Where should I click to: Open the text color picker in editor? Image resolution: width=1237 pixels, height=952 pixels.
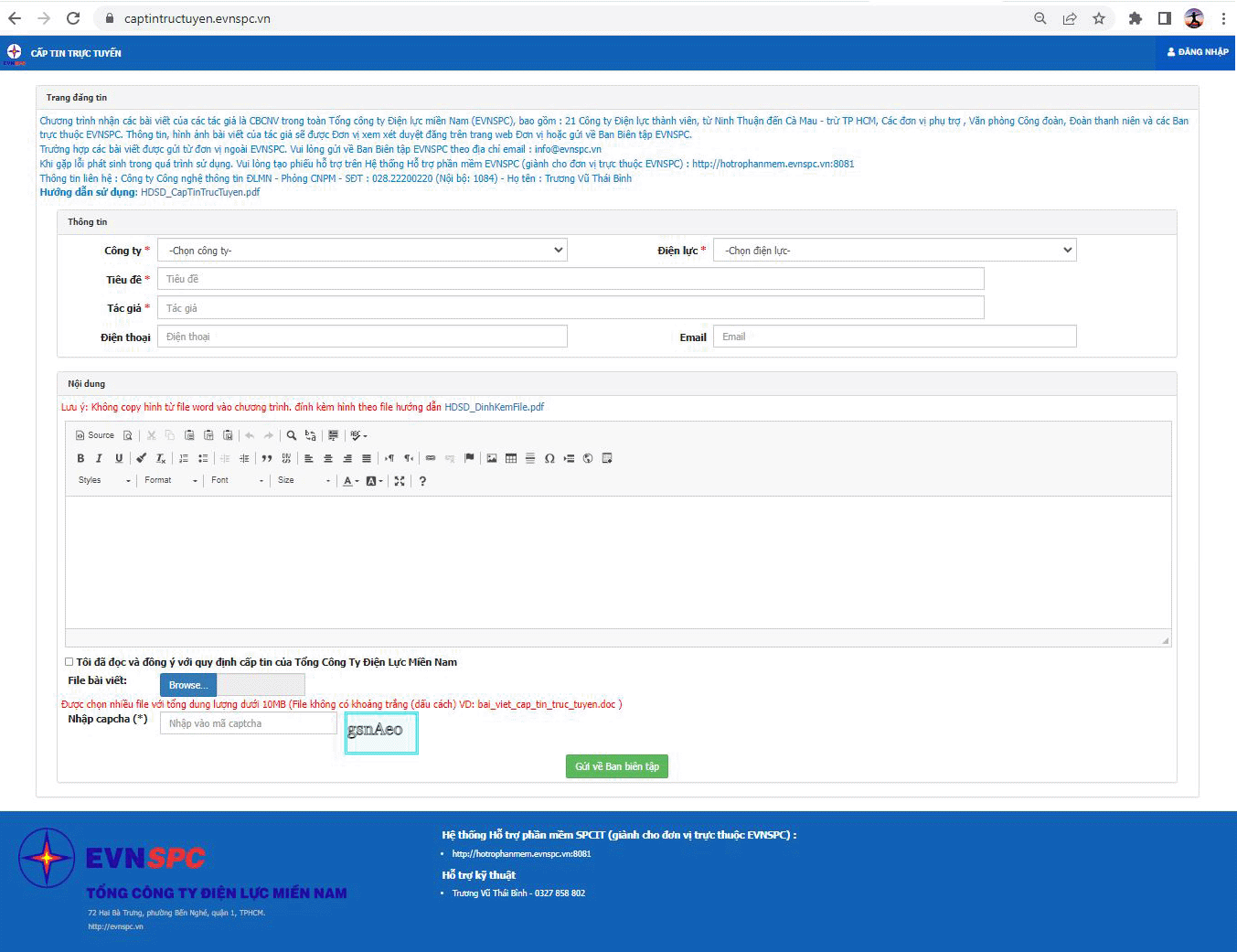pyautogui.click(x=350, y=481)
